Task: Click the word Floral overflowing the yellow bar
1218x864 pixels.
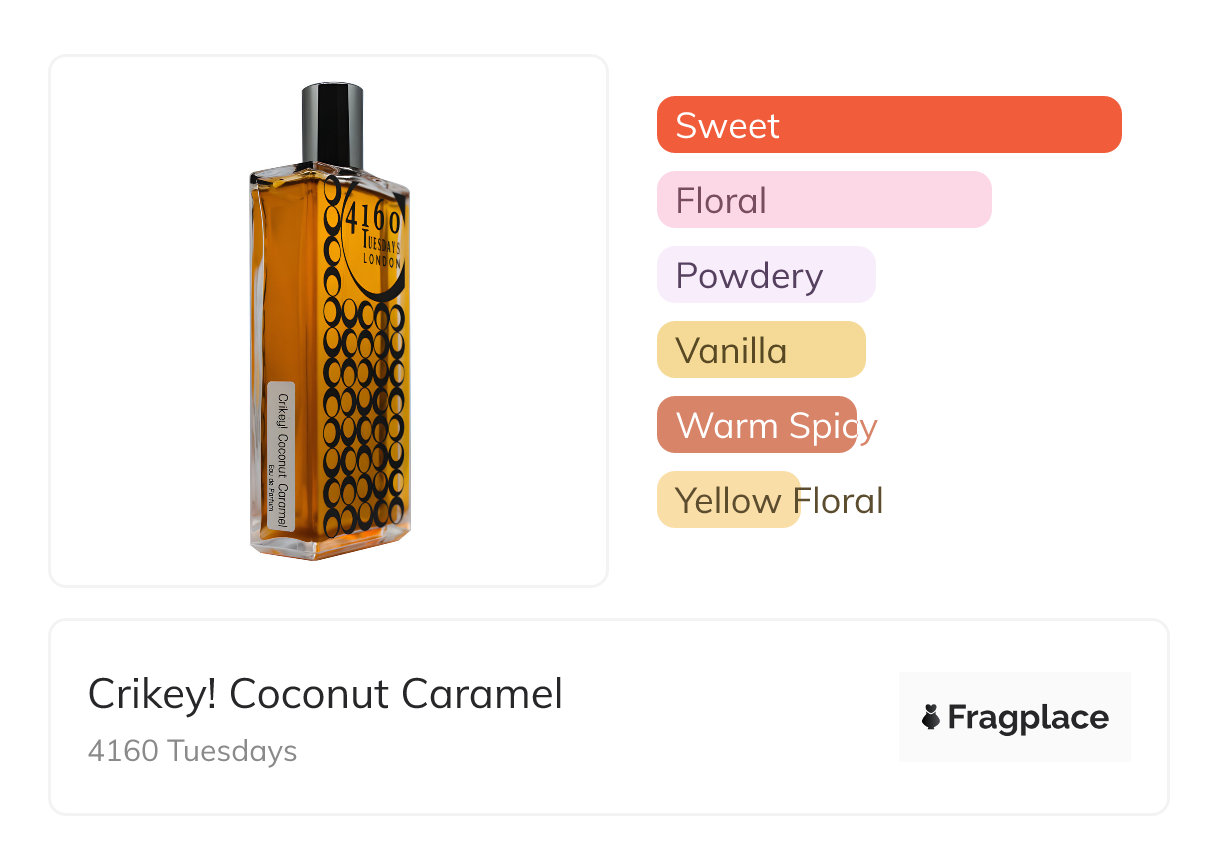Action: 839,500
